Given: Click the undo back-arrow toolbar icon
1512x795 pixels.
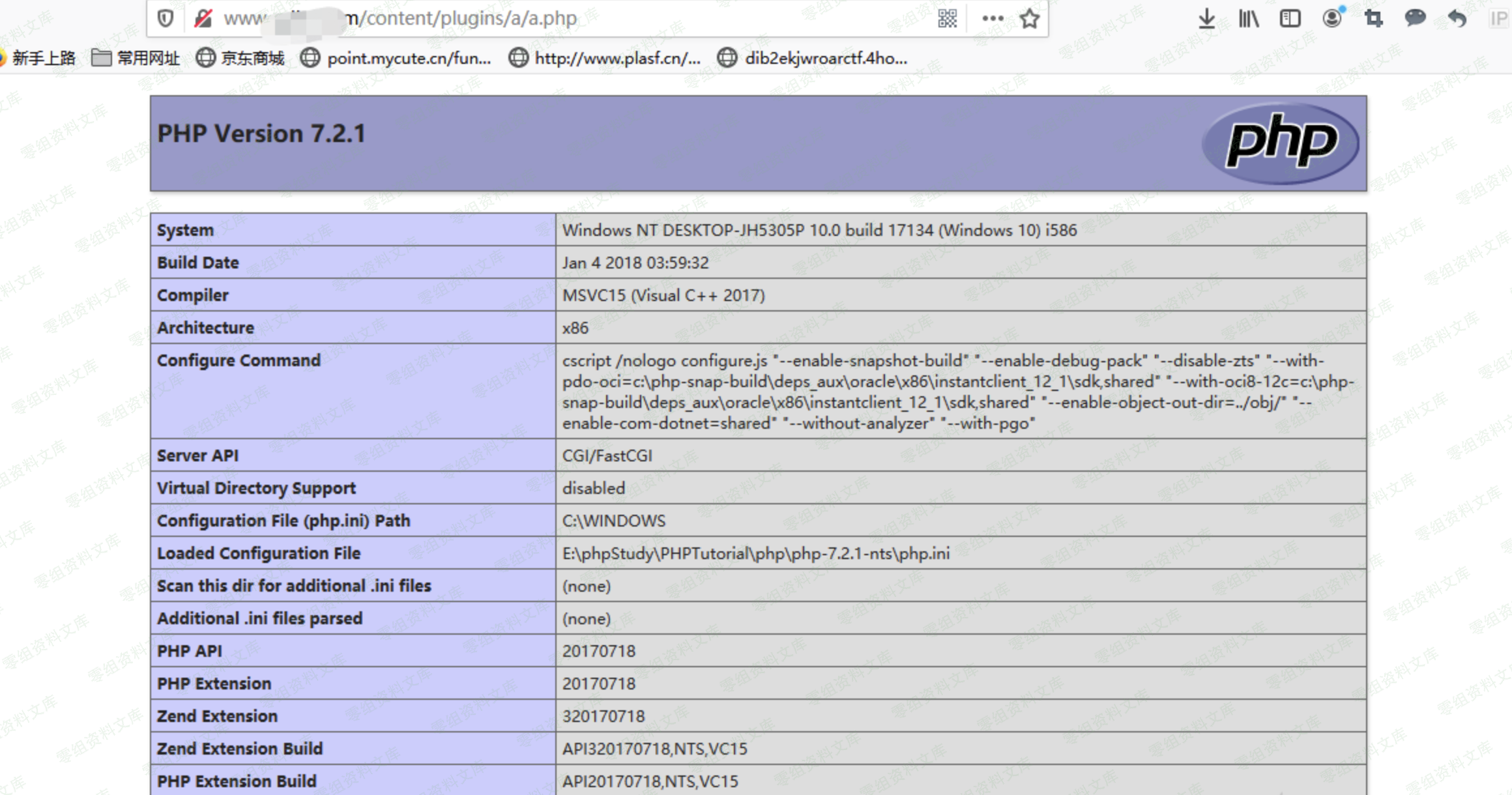Looking at the screenshot, I should [1457, 18].
